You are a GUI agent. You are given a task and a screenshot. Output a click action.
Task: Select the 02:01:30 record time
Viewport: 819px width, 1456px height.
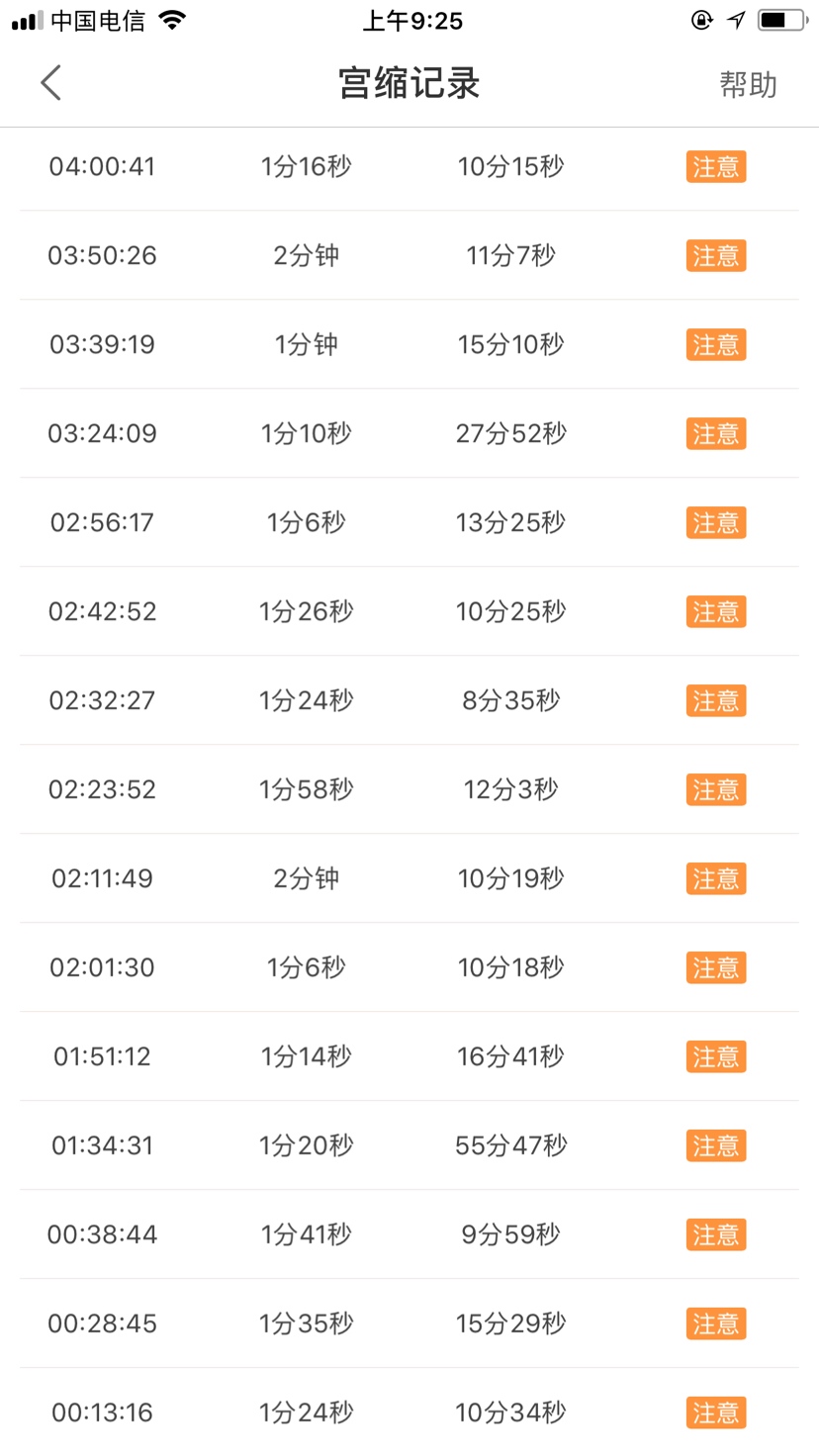[103, 967]
